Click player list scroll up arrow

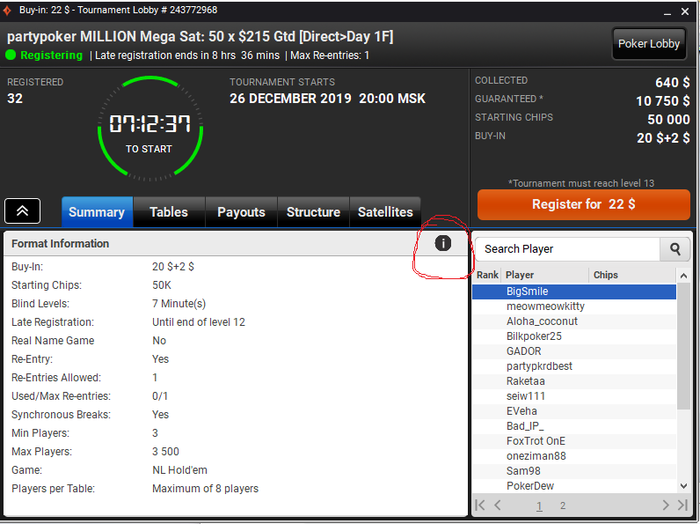tap(683, 276)
